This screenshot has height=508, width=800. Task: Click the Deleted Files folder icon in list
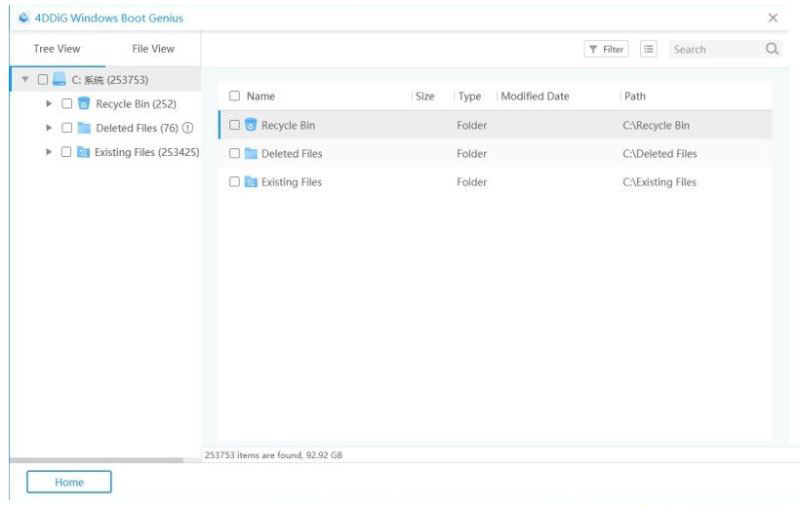(251, 153)
